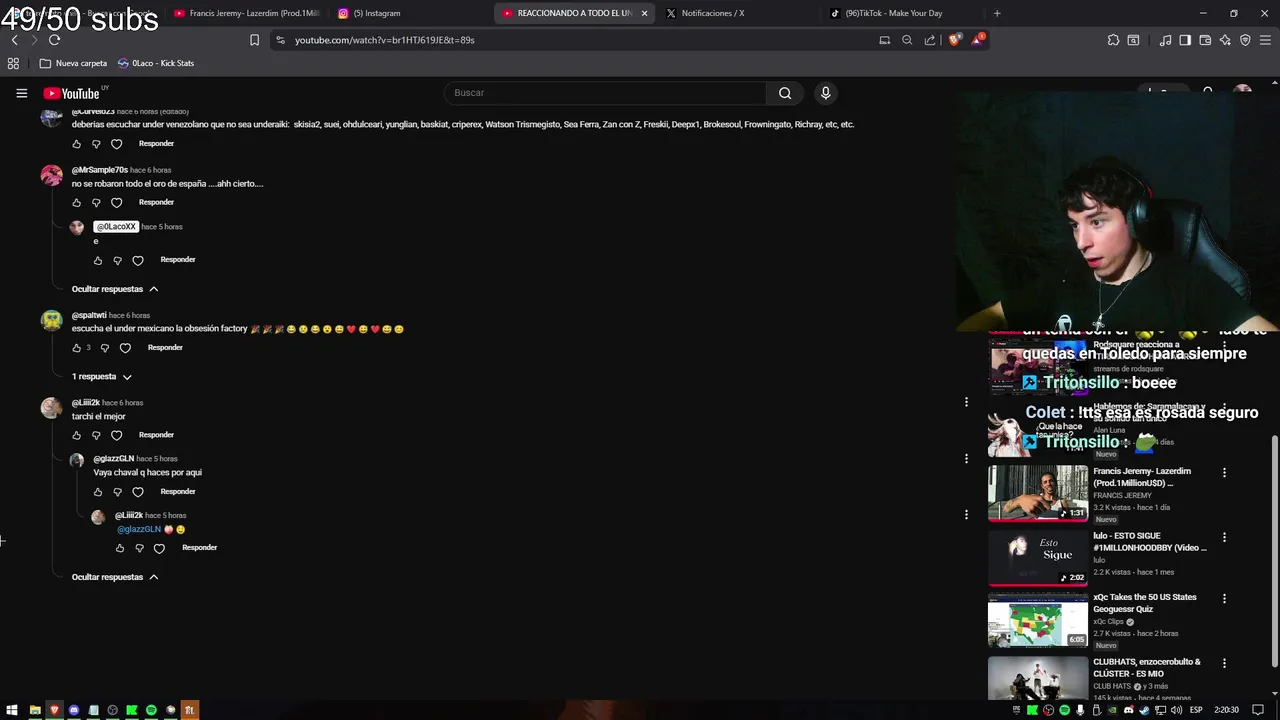The height and width of the screenshot is (720, 1280).
Task: Collapse 'Ocultar respuestas' under @Liiii2k thread
Action: (115, 577)
